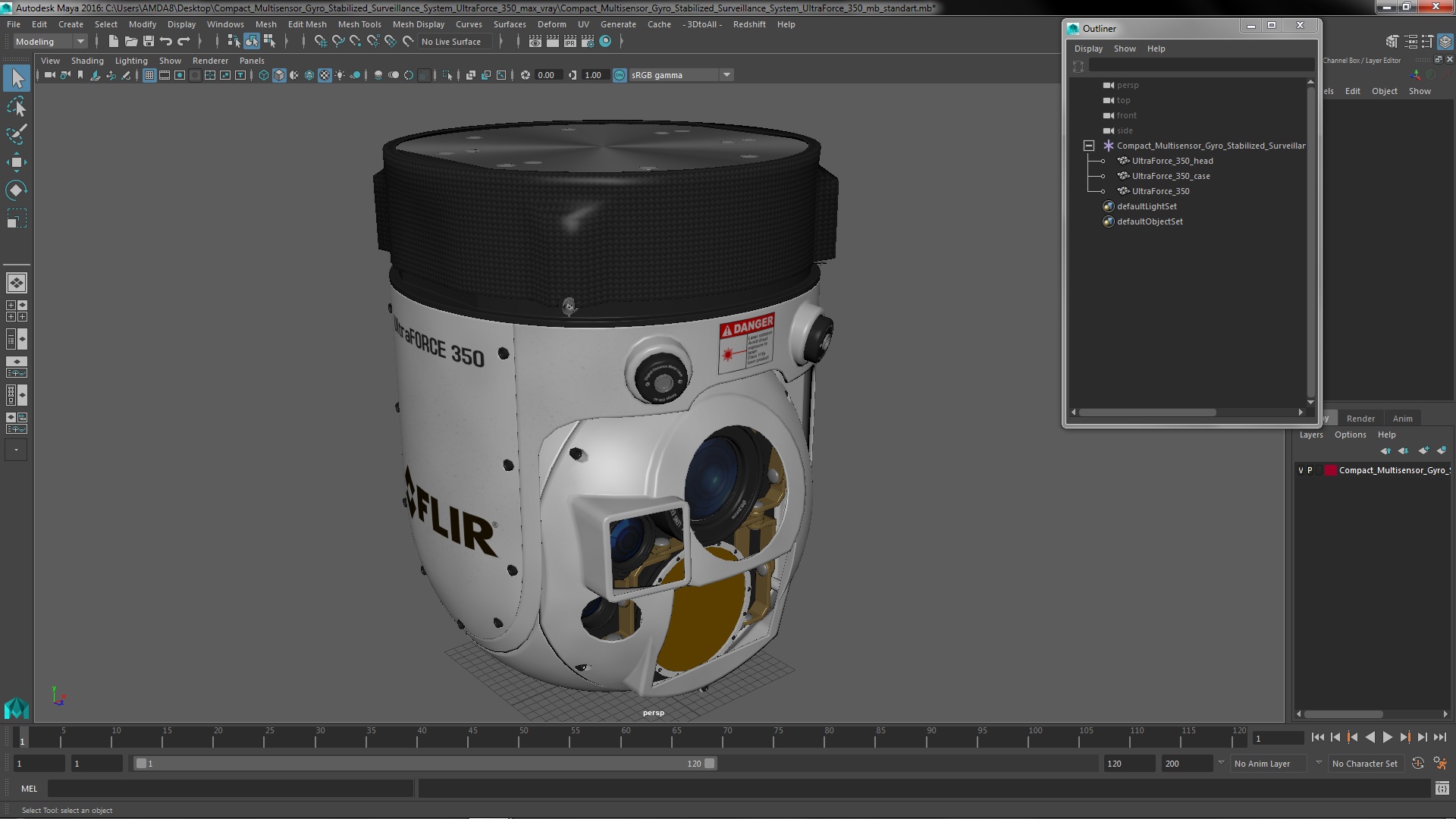Toggle smooth shade all cube icon
The height and width of the screenshot is (819, 1456).
point(279,75)
